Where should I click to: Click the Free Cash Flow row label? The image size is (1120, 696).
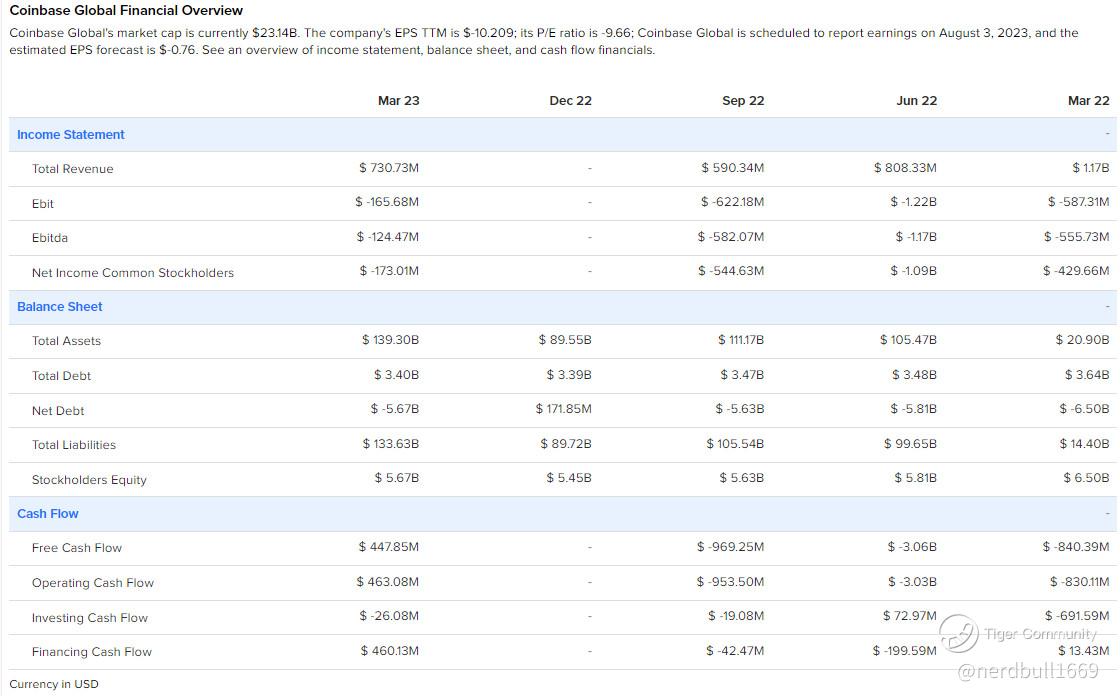pyautogui.click(x=77, y=548)
